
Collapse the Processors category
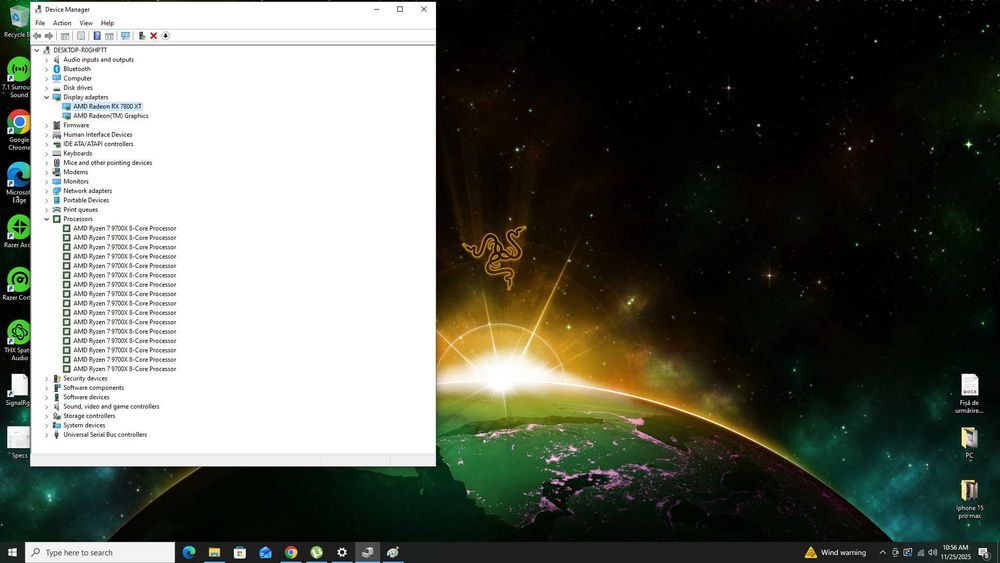[x=47, y=219]
